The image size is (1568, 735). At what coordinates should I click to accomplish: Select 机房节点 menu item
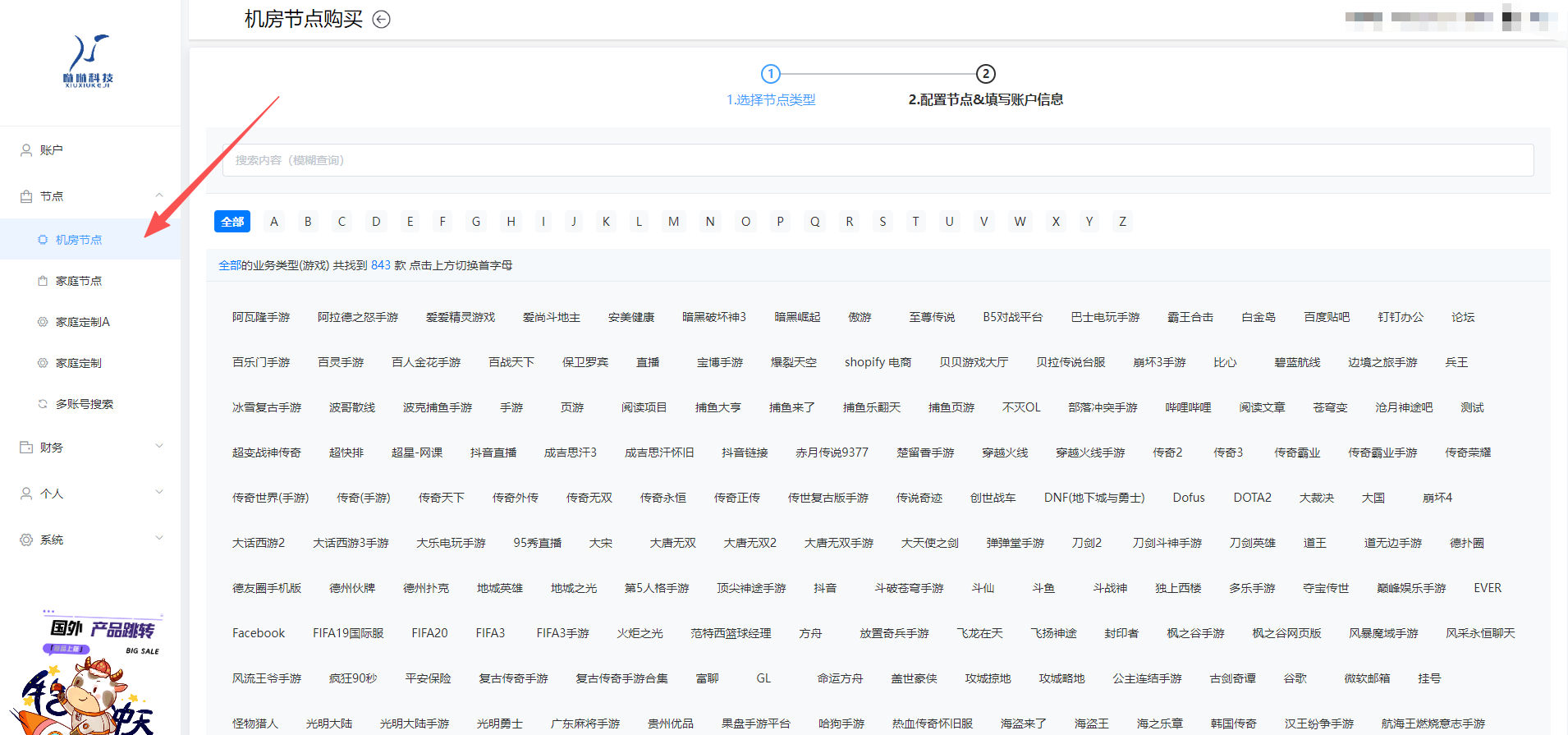(90, 240)
